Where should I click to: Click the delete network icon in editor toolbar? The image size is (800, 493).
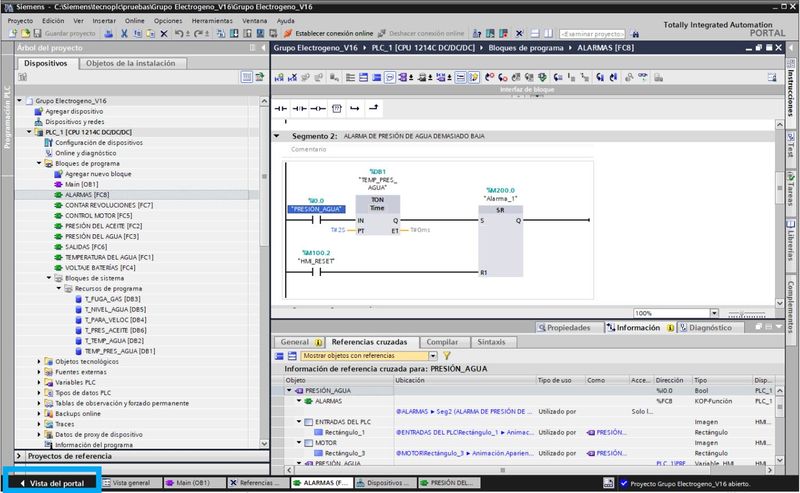tap(292, 78)
